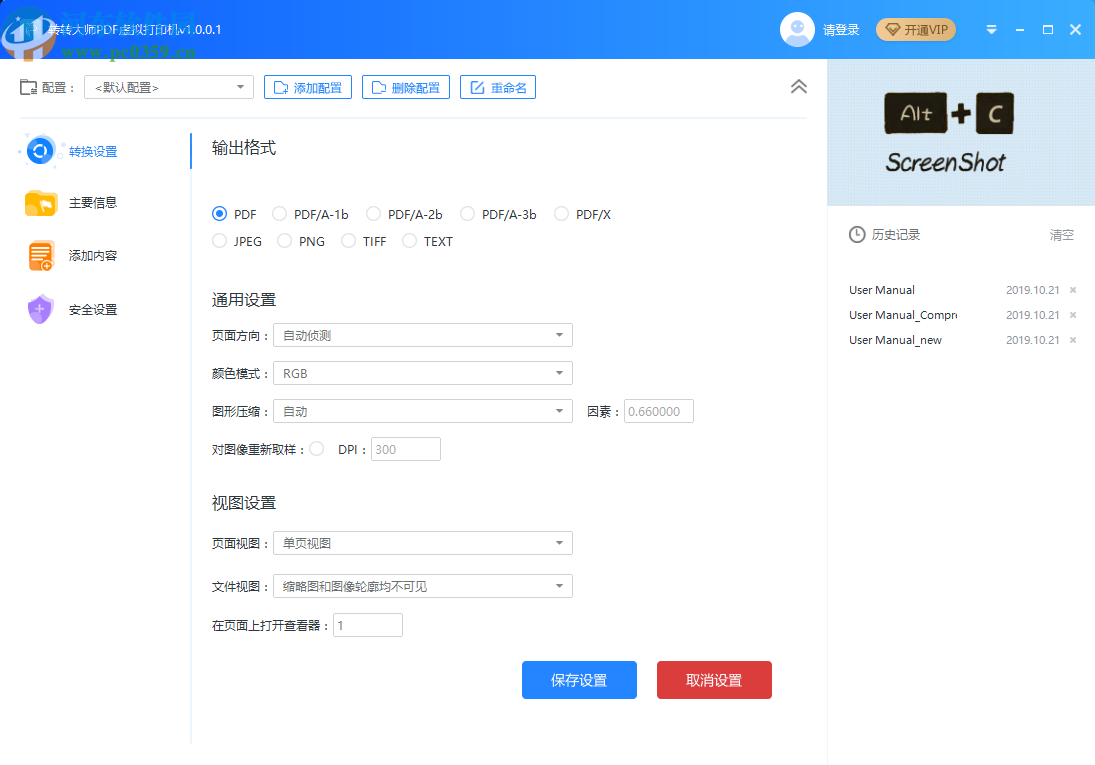The width and height of the screenshot is (1095, 765).
Task: Enable 对图像重新取样 option
Action: [x=316, y=449]
